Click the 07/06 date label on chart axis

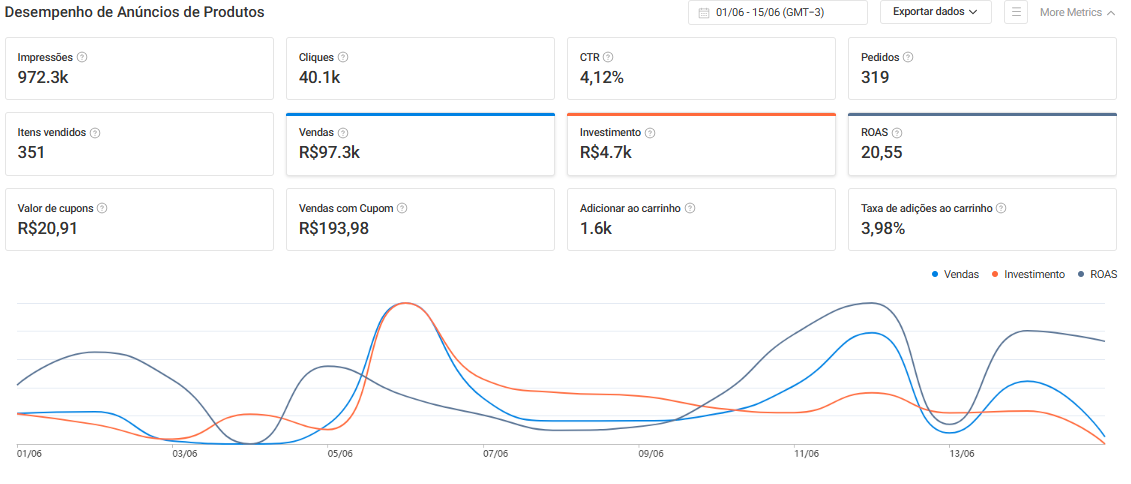pos(495,454)
